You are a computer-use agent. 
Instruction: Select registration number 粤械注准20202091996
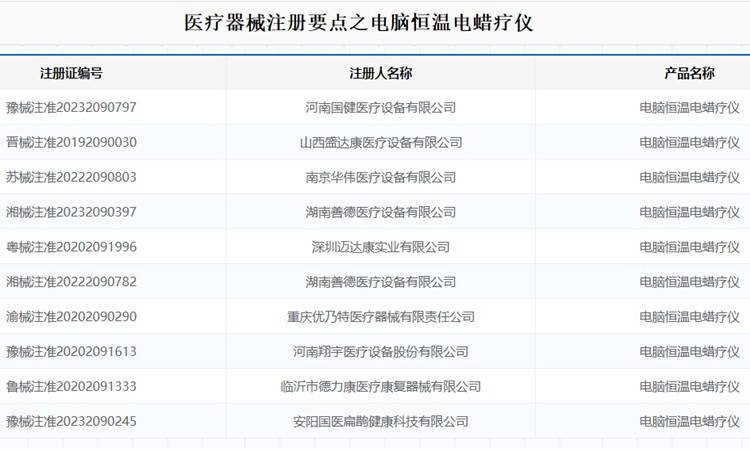tap(71, 247)
